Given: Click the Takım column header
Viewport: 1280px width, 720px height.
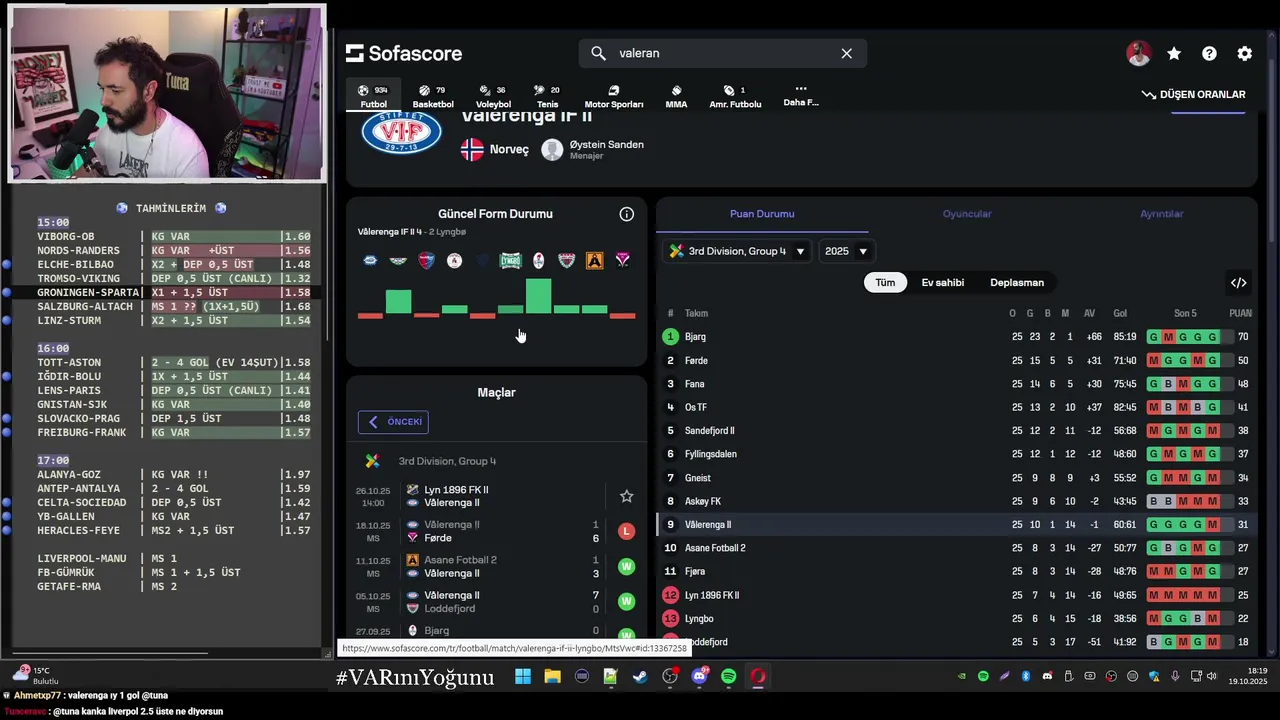Looking at the screenshot, I should coord(696,314).
